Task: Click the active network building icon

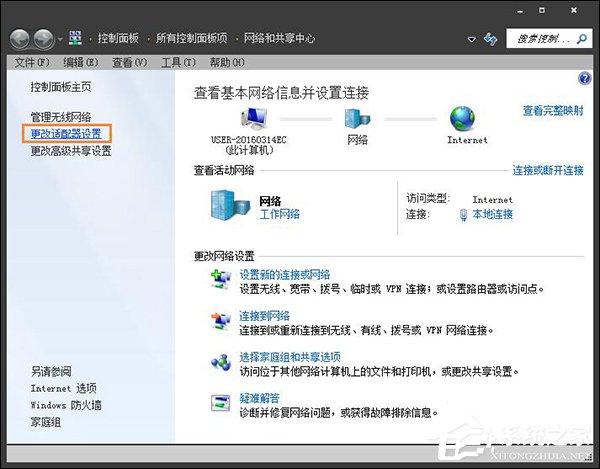Action: [231, 205]
